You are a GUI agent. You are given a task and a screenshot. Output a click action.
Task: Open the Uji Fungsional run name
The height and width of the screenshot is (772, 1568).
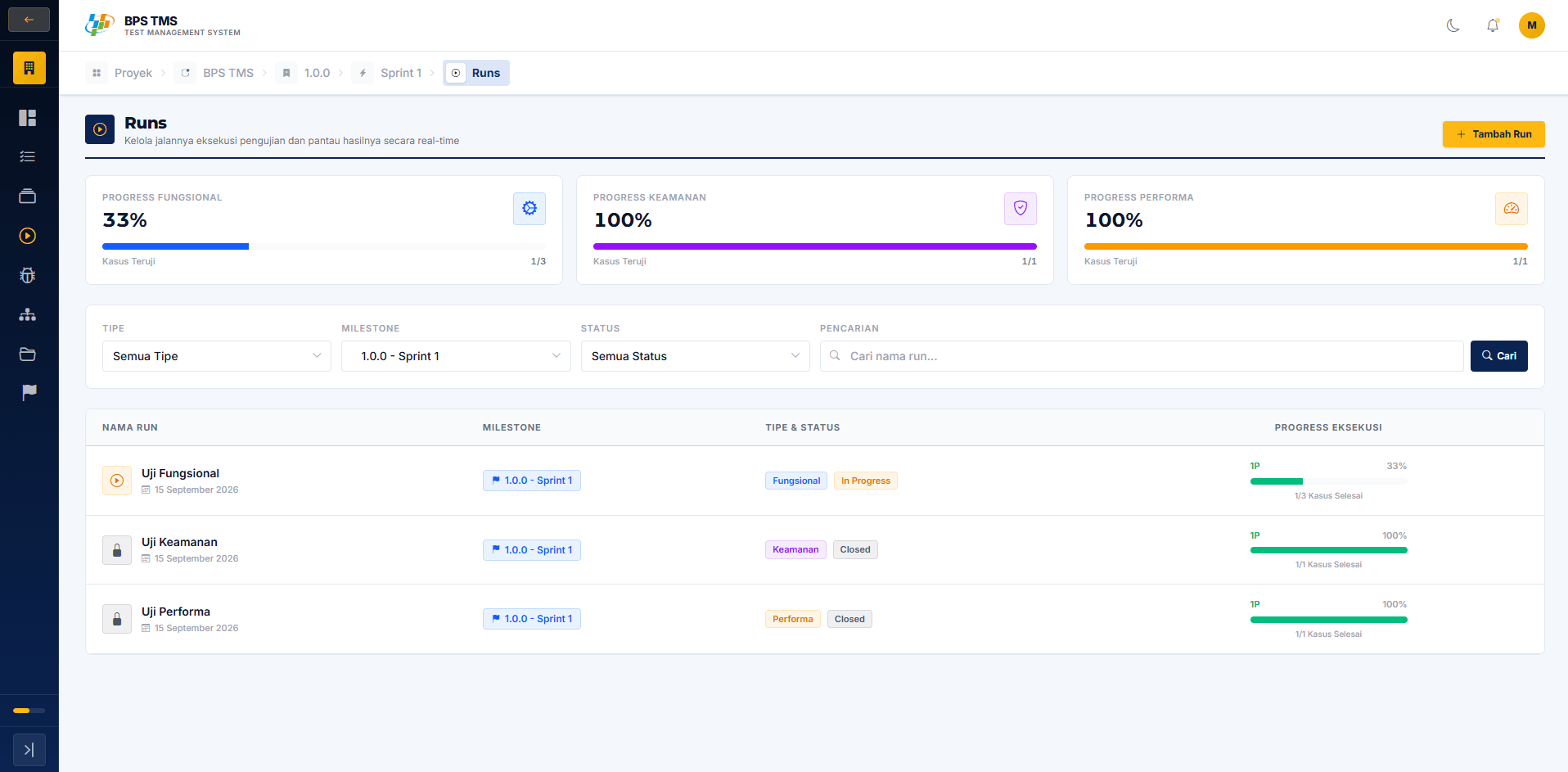pos(180,473)
